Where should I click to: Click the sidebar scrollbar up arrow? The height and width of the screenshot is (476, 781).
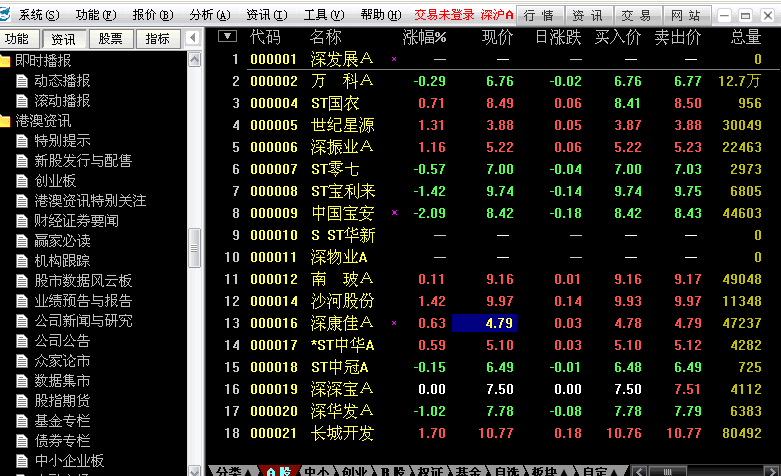point(194,59)
